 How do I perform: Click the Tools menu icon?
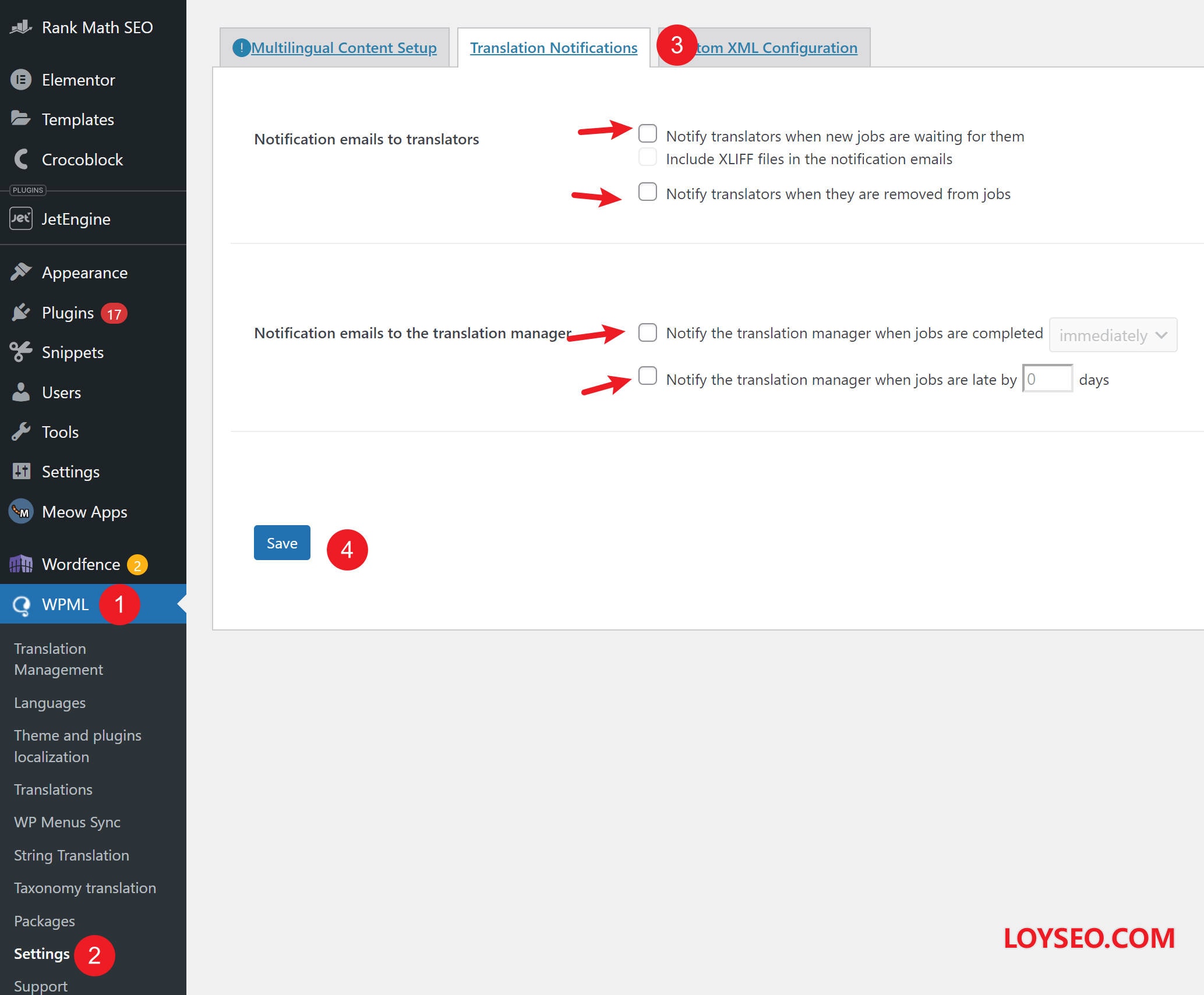(x=21, y=431)
